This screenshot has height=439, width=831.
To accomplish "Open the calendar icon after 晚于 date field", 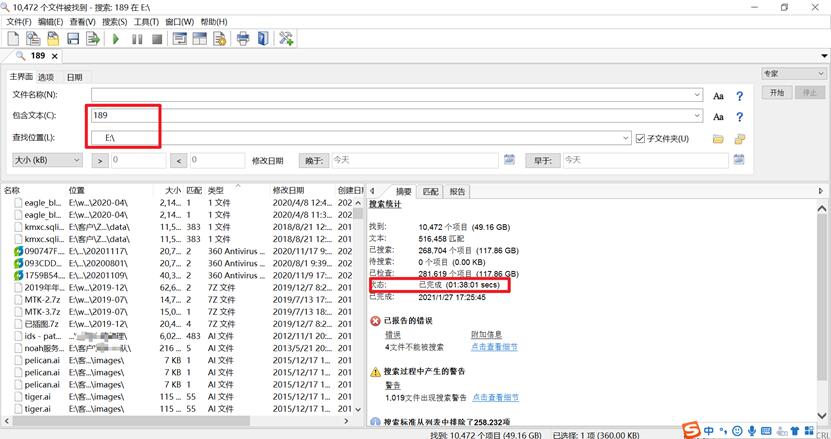I will coord(509,159).
